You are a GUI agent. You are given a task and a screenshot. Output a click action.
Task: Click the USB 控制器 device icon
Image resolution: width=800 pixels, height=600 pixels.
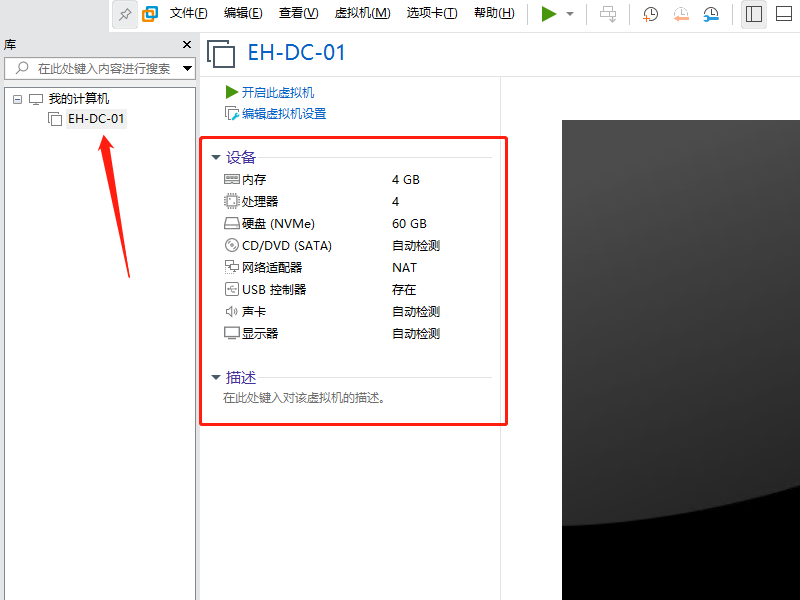pos(231,289)
